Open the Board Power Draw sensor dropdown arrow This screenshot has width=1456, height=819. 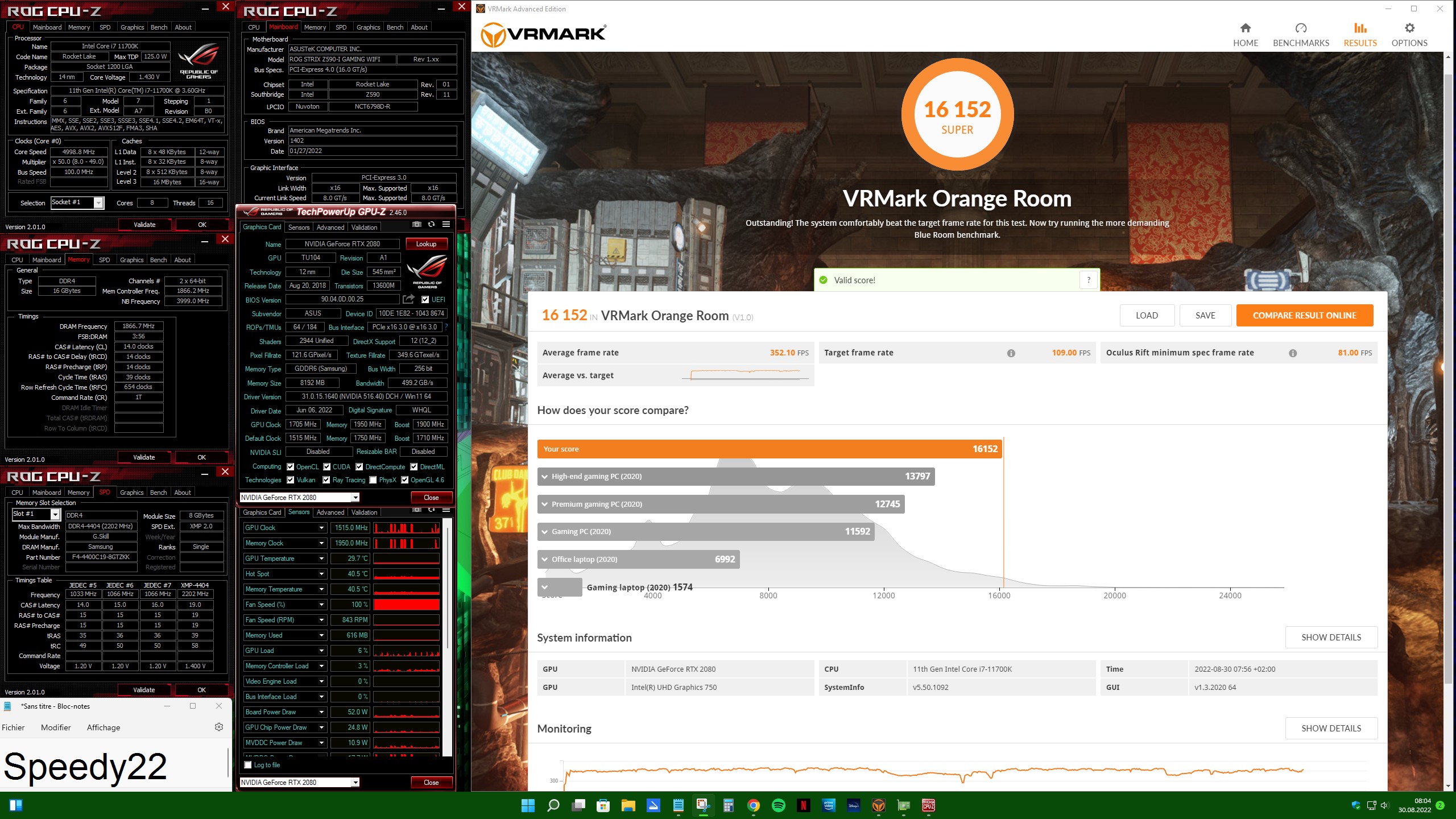321,712
